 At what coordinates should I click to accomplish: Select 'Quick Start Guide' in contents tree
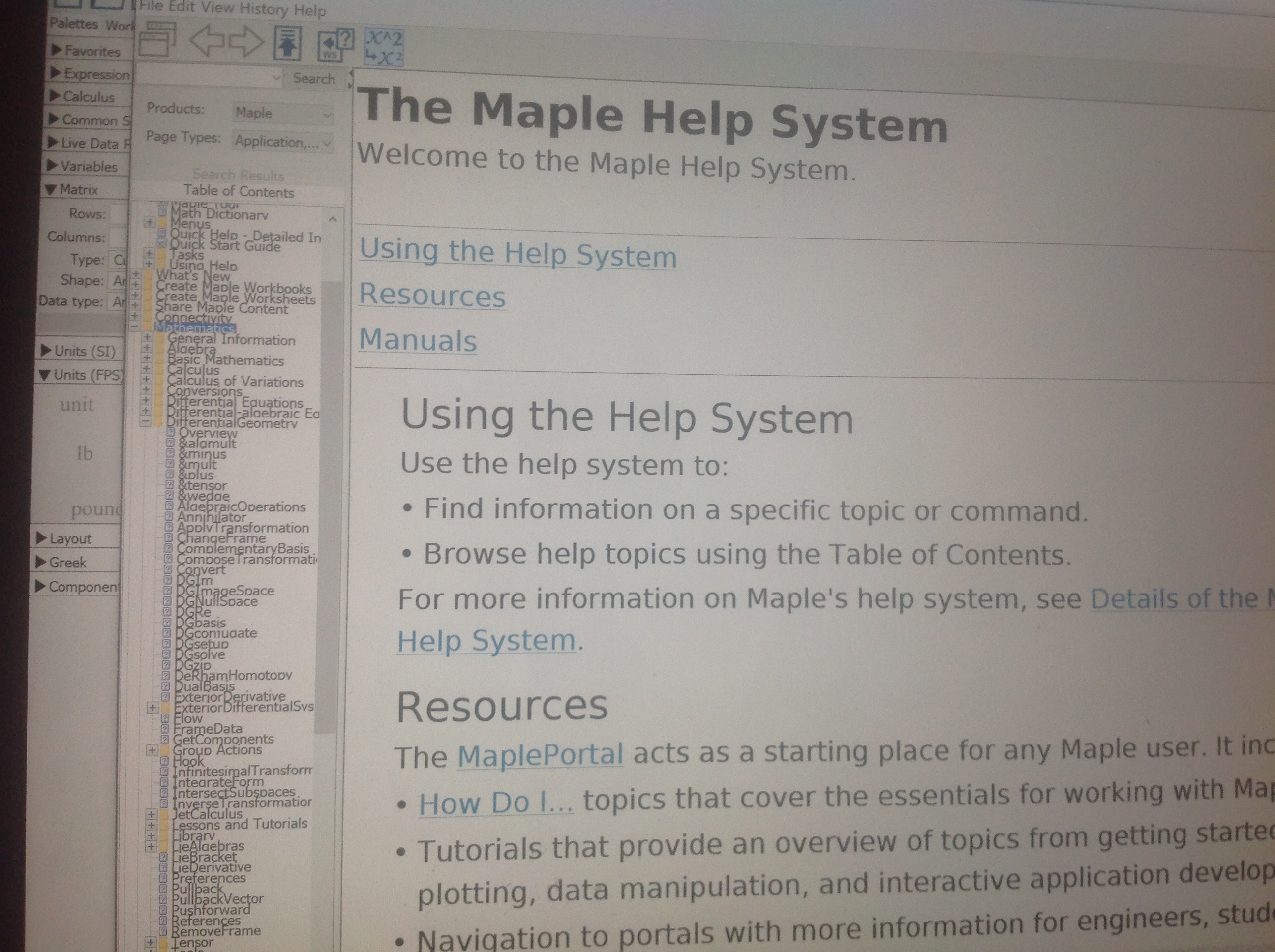click(225, 245)
